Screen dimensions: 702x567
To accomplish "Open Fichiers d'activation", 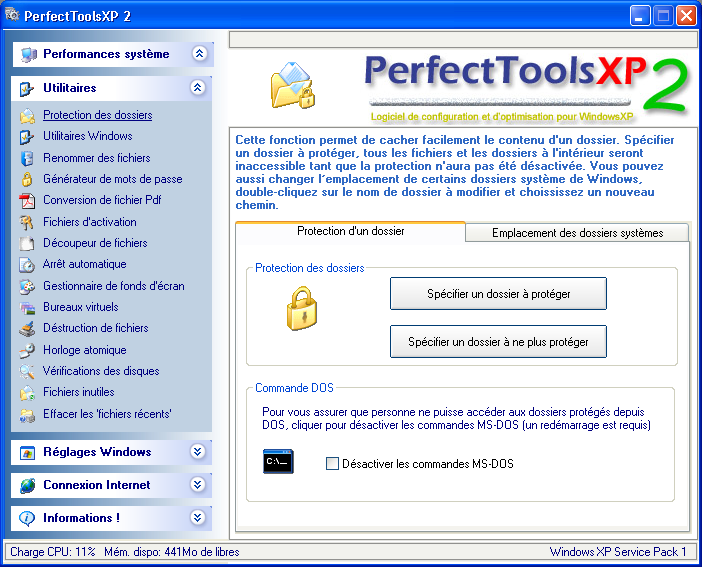I will 90,222.
